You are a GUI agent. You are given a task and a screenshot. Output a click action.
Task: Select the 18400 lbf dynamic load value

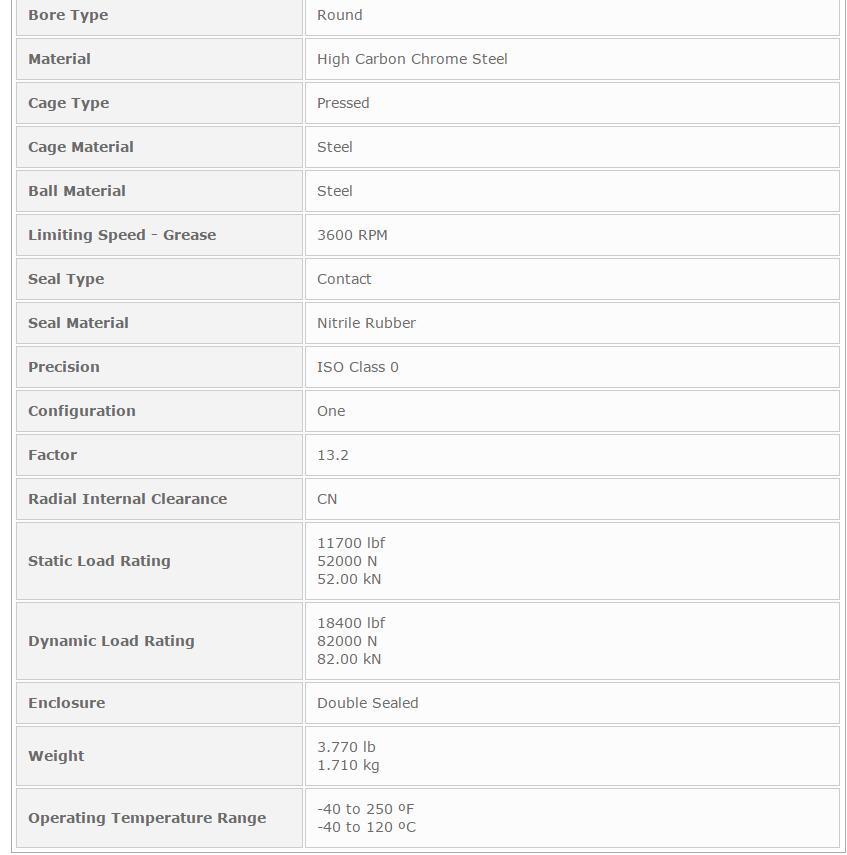pos(351,623)
